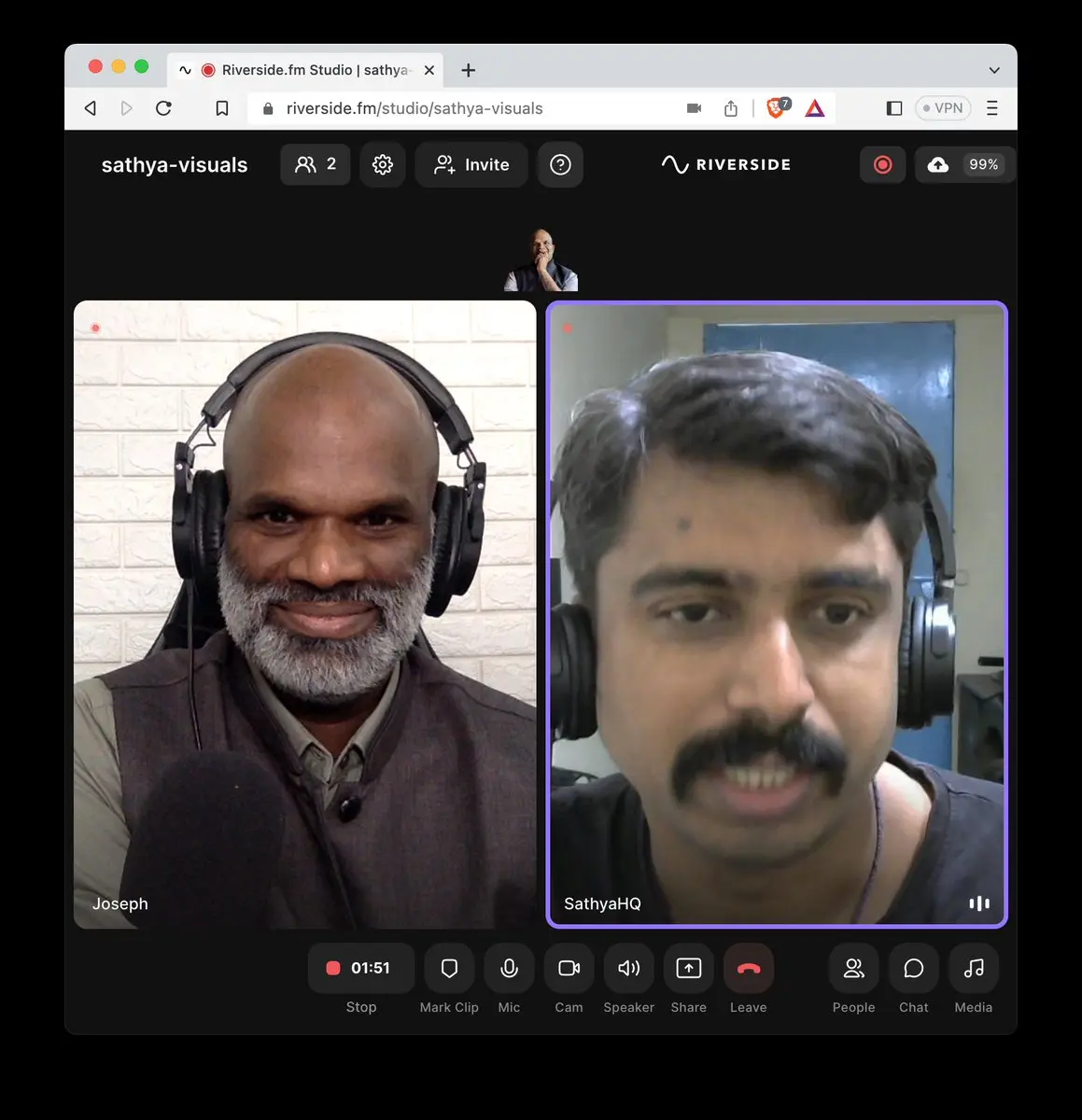Open the Media panel

(x=973, y=969)
